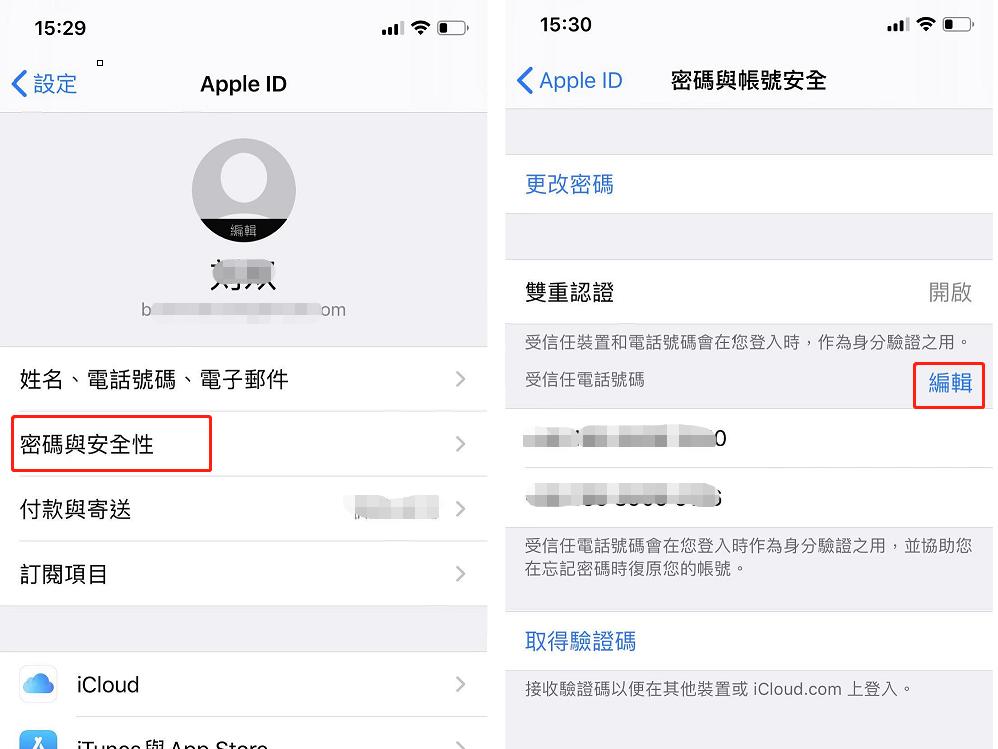
Task: Tap the 取得驗證碼 link
Action: tap(580, 641)
